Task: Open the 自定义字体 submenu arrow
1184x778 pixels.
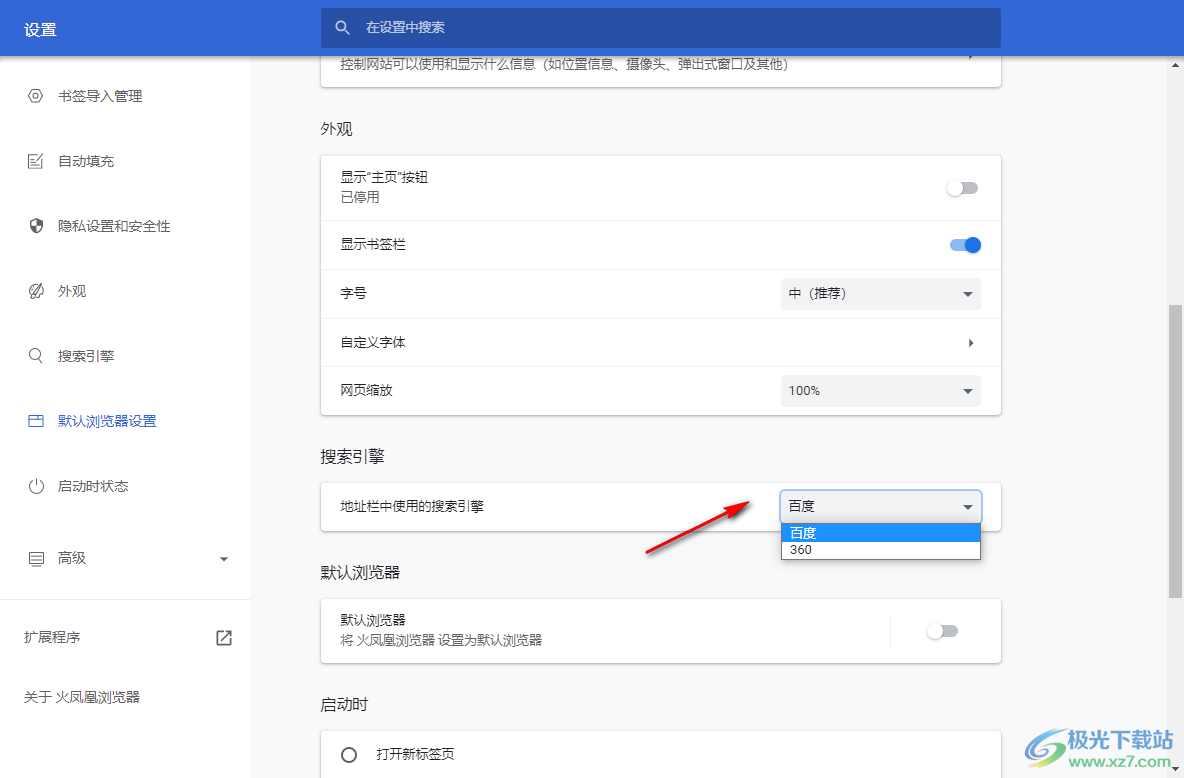Action: tap(971, 343)
